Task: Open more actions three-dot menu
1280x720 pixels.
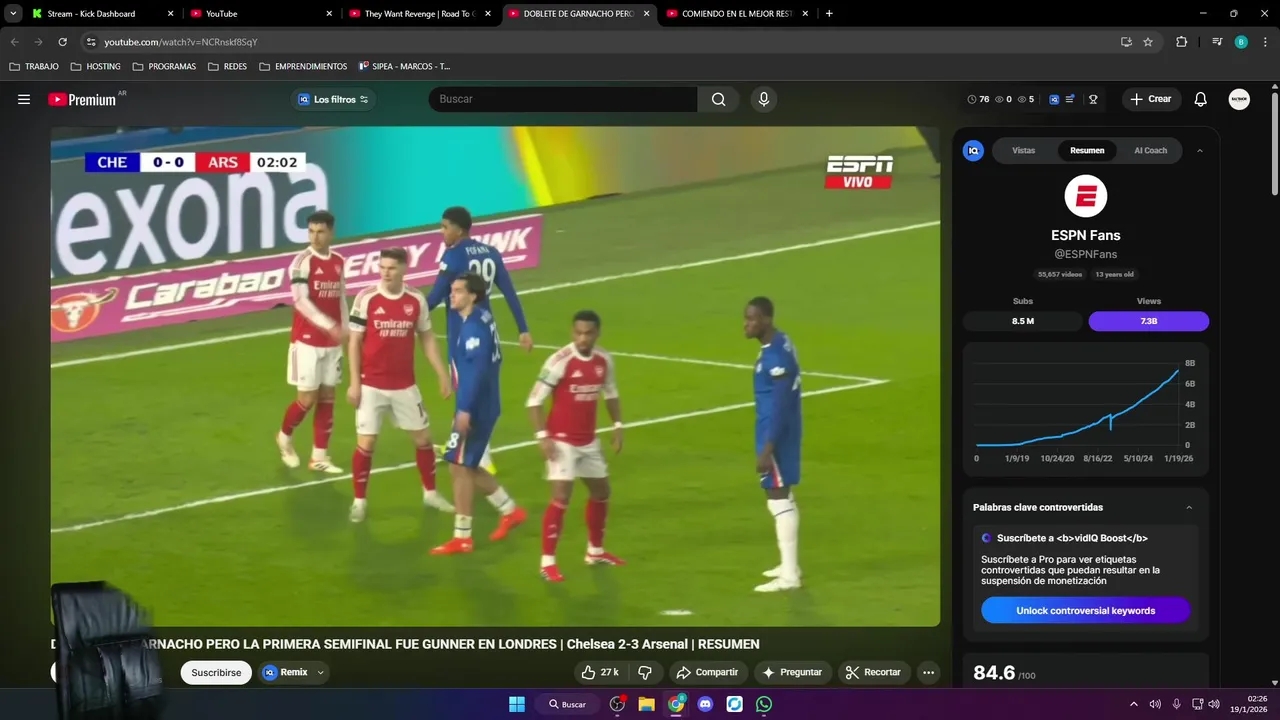Action: click(929, 672)
